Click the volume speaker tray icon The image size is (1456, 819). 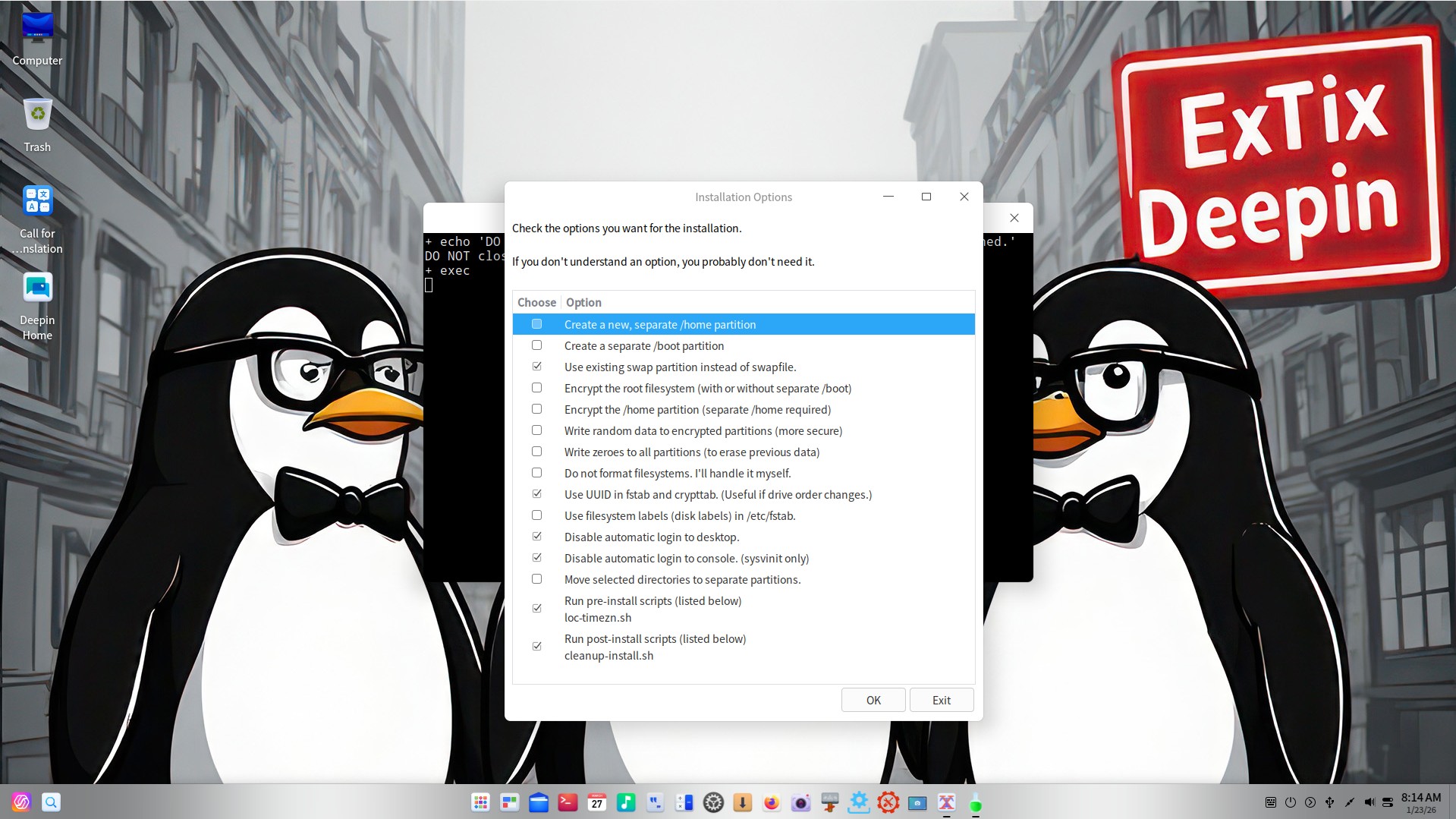pyautogui.click(x=1369, y=802)
